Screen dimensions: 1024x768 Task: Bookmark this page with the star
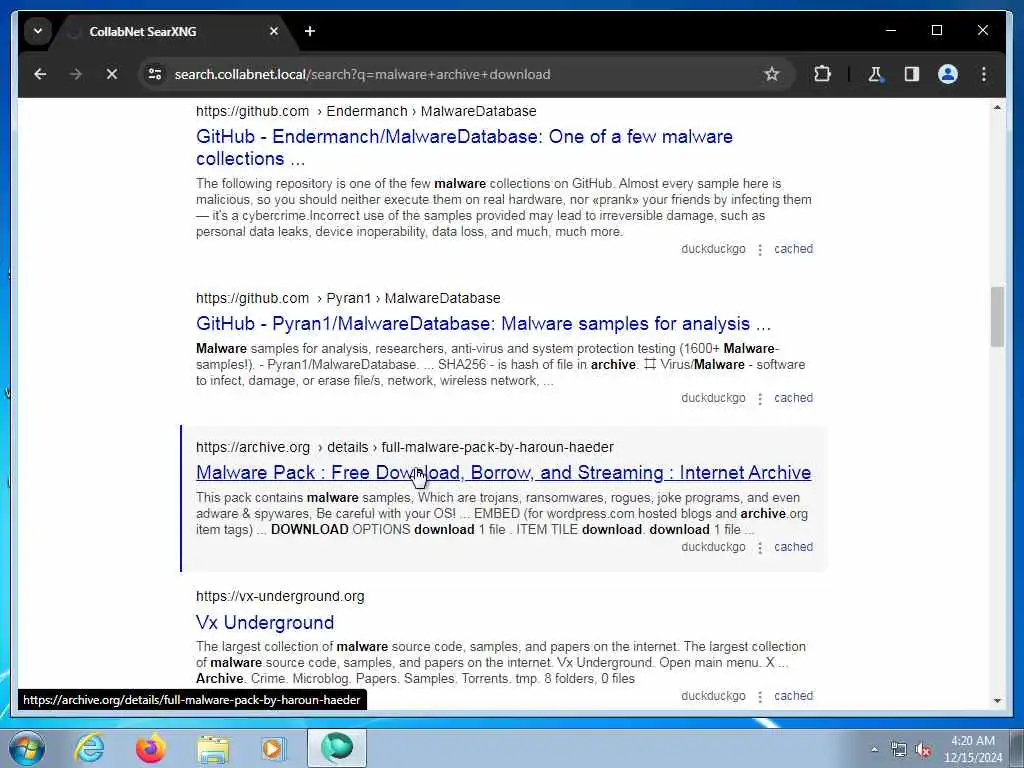(772, 74)
